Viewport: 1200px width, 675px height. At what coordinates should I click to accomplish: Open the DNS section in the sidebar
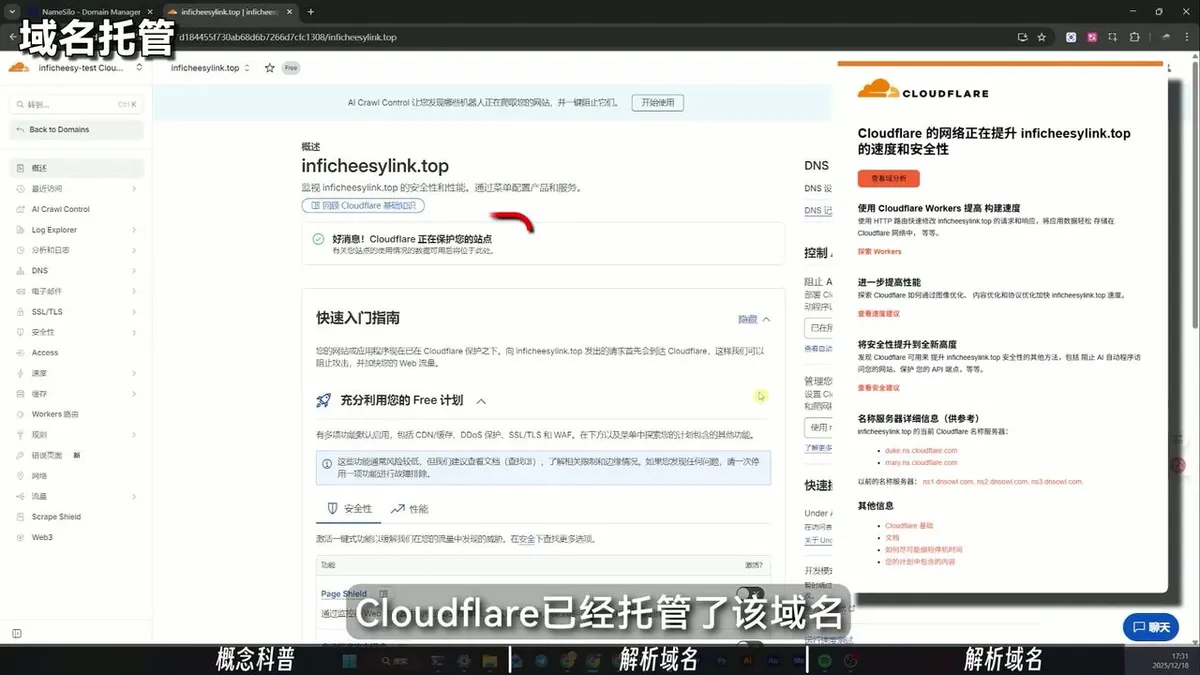(40, 270)
